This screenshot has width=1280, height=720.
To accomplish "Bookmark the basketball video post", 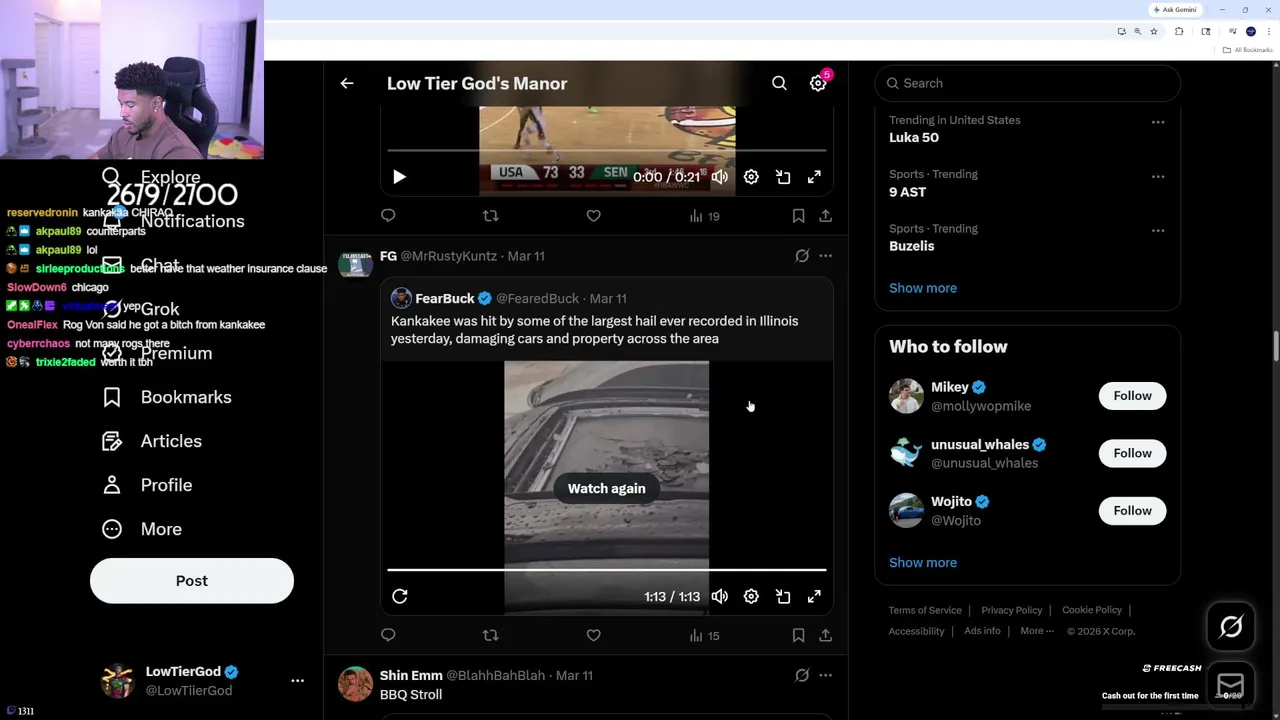I will [x=798, y=216].
